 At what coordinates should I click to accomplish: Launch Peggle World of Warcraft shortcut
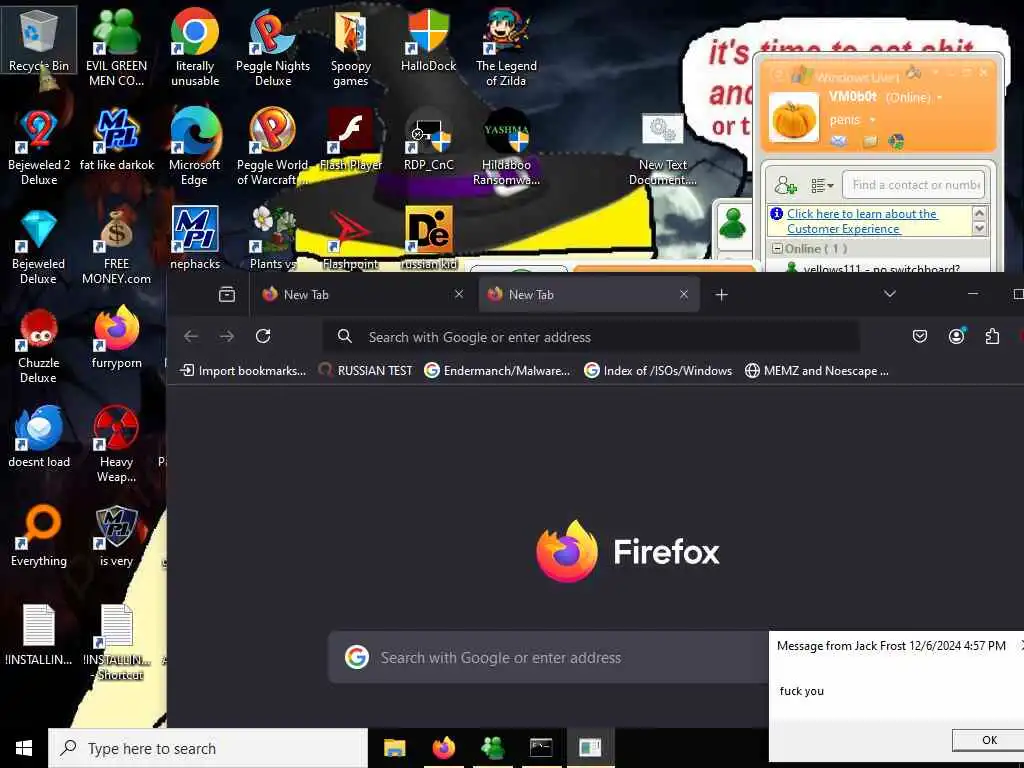[273, 147]
